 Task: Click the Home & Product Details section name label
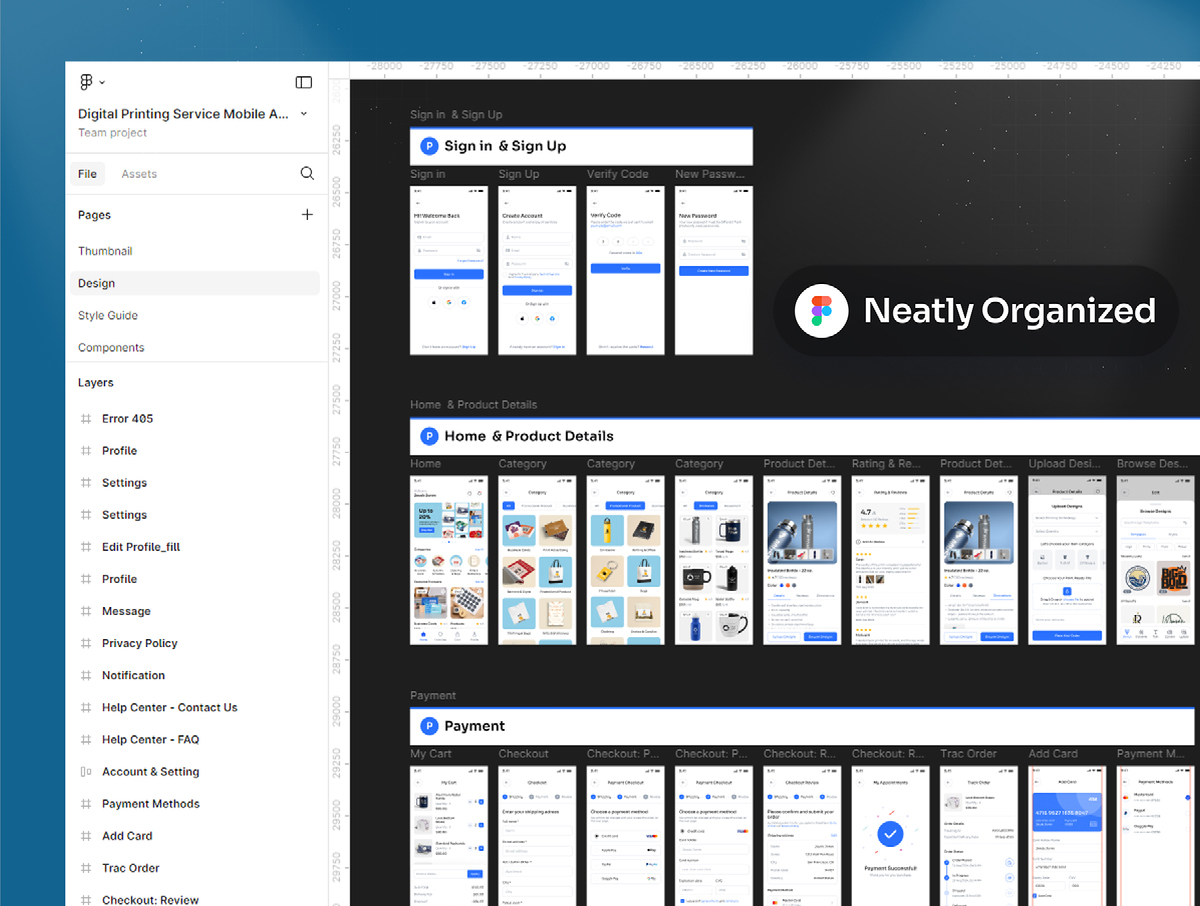(x=473, y=405)
